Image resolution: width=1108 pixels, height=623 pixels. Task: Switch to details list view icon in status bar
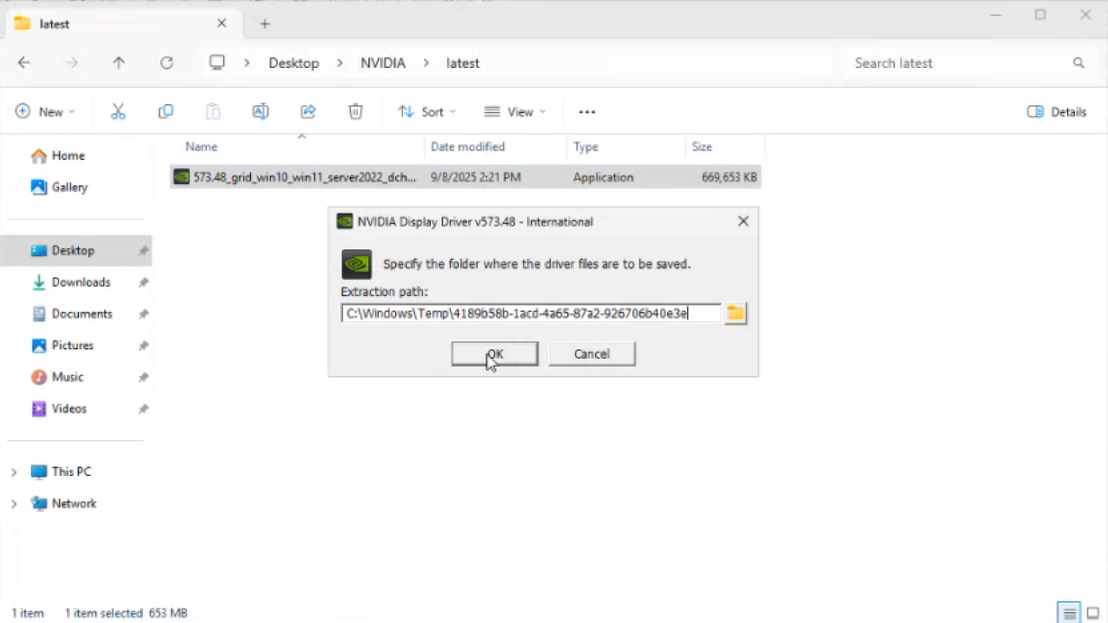(x=1069, y=612)
